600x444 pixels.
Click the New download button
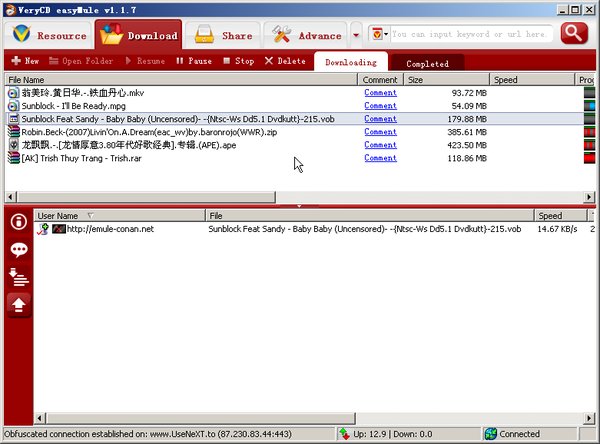(25, 61)
